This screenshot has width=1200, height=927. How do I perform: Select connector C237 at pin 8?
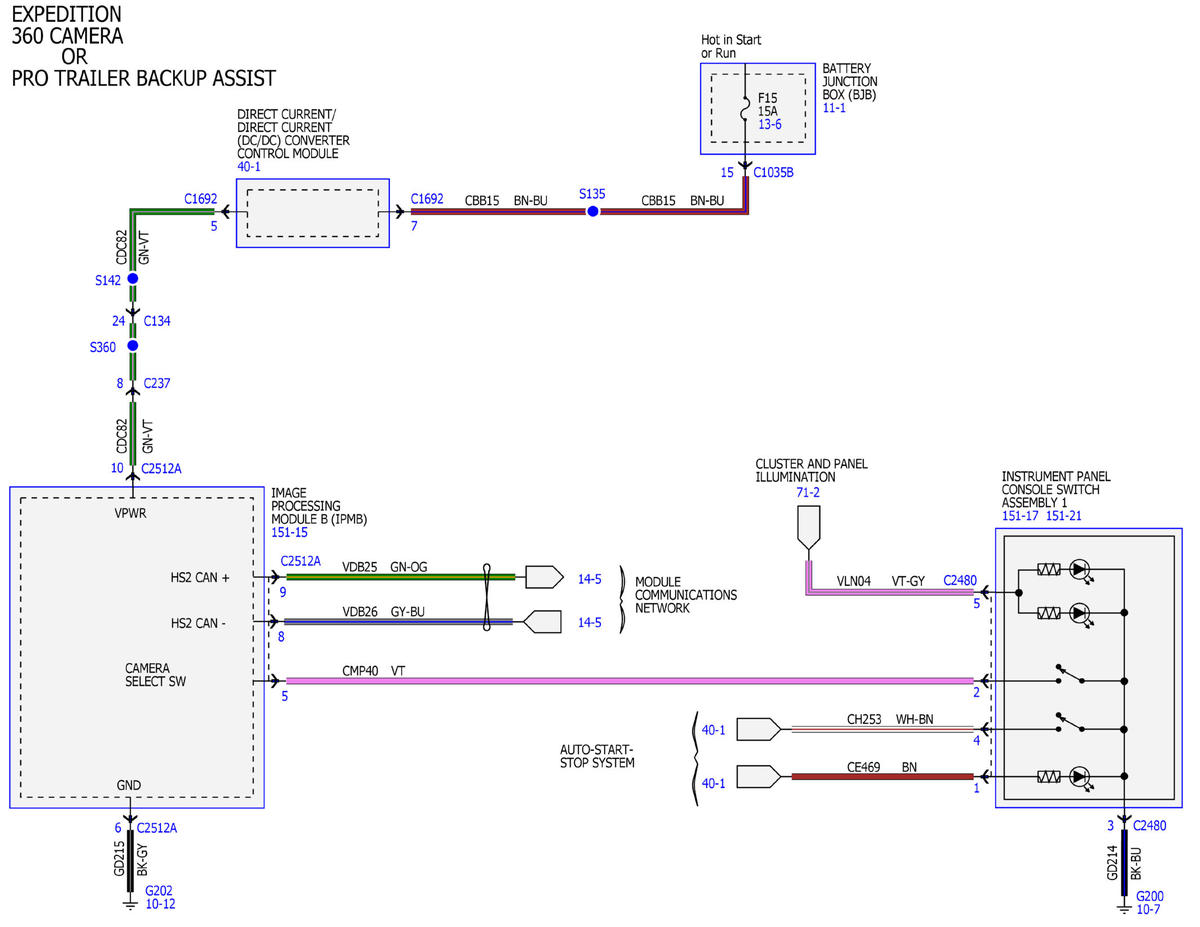coord(158,383)
